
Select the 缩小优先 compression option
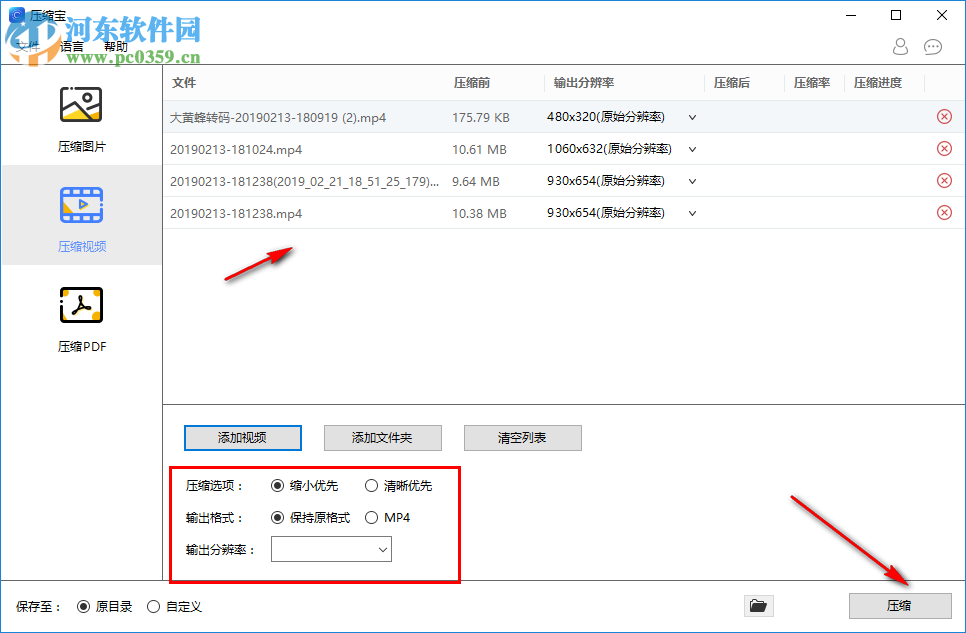[x=278, y=485]
